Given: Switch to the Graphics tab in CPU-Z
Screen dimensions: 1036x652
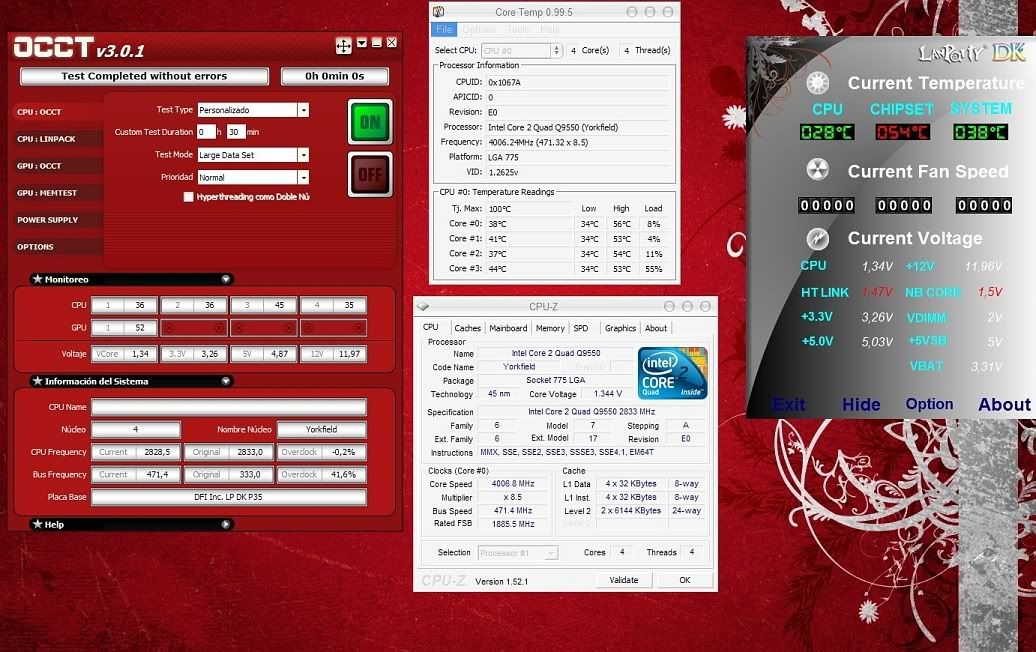Looking at the screenshot, I should coord(620,328).
